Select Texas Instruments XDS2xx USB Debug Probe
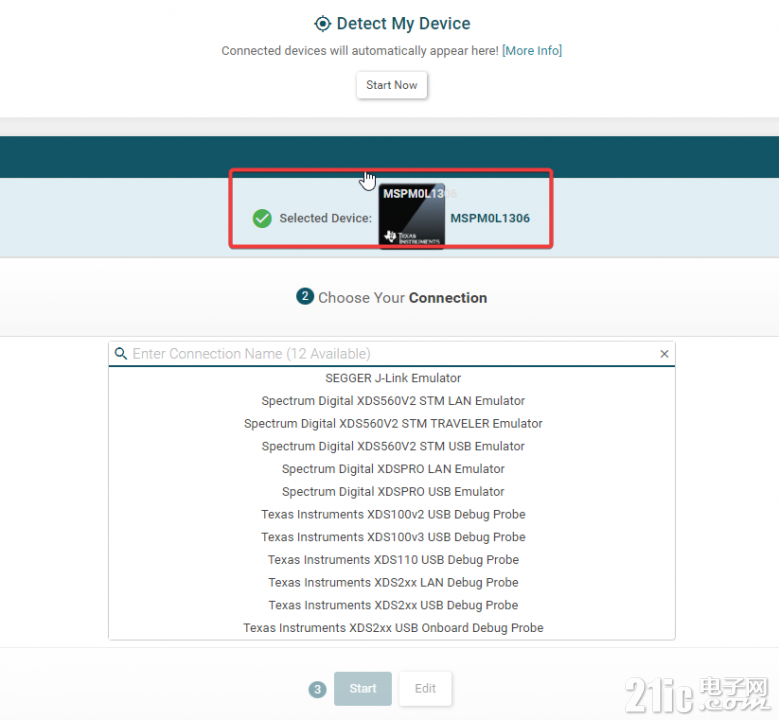 point(393,605)
